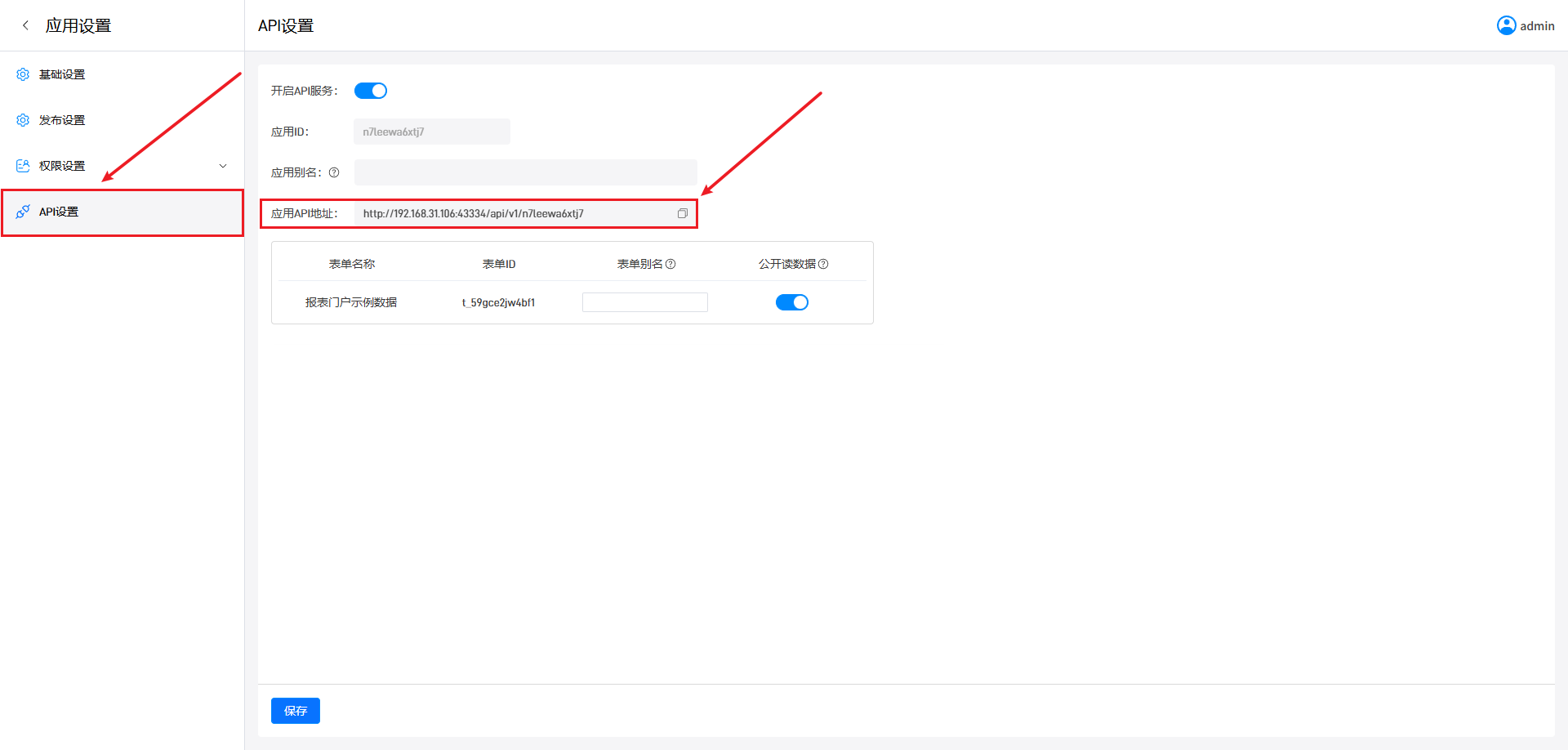Select the API设置 menu item
Image resolution: width=1568 pixels, height=750 pixels.
(59, 212)
